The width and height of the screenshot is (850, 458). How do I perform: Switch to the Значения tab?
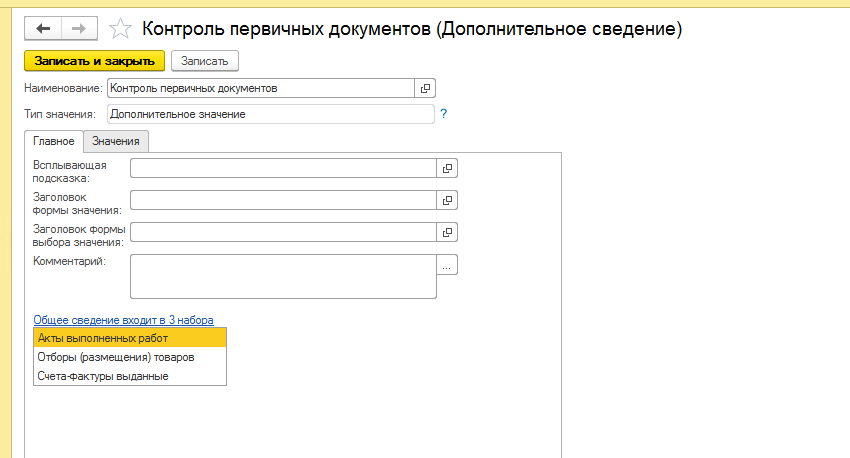coord(115,141)
